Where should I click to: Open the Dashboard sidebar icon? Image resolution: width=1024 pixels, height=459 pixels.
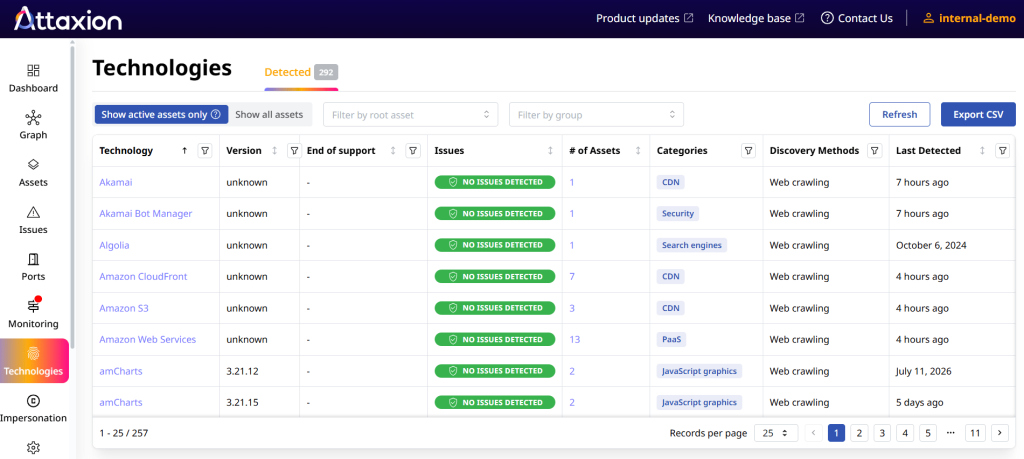[x=33, y=71]
